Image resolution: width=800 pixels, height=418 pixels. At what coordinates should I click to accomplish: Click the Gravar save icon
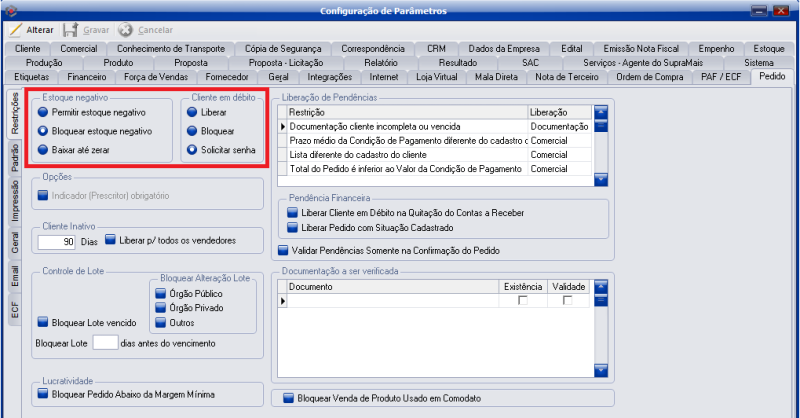71,30
